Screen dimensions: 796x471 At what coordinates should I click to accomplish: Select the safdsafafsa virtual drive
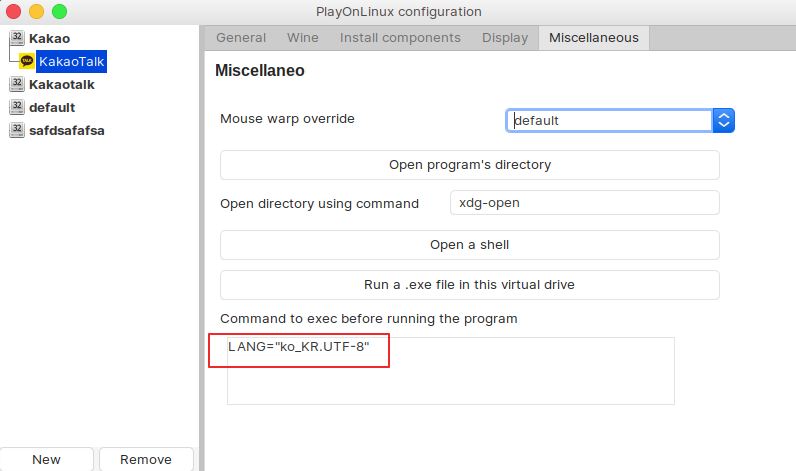[x=67, y=130]
